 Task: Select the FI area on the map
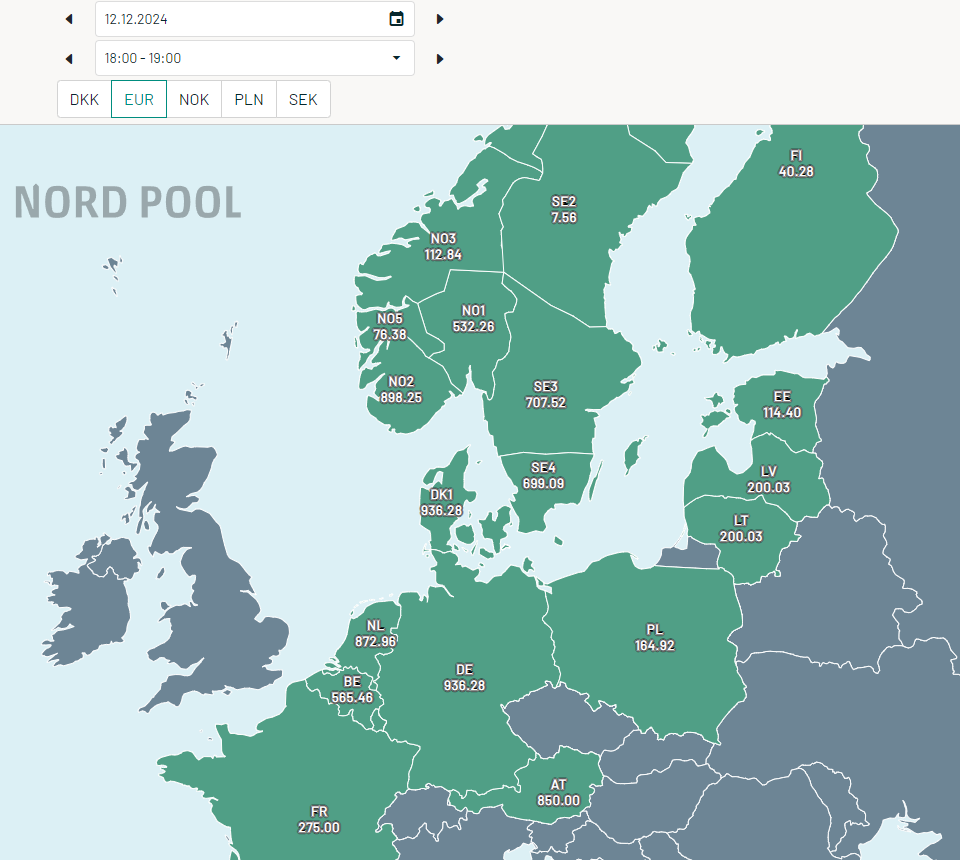tap(796, 164)
